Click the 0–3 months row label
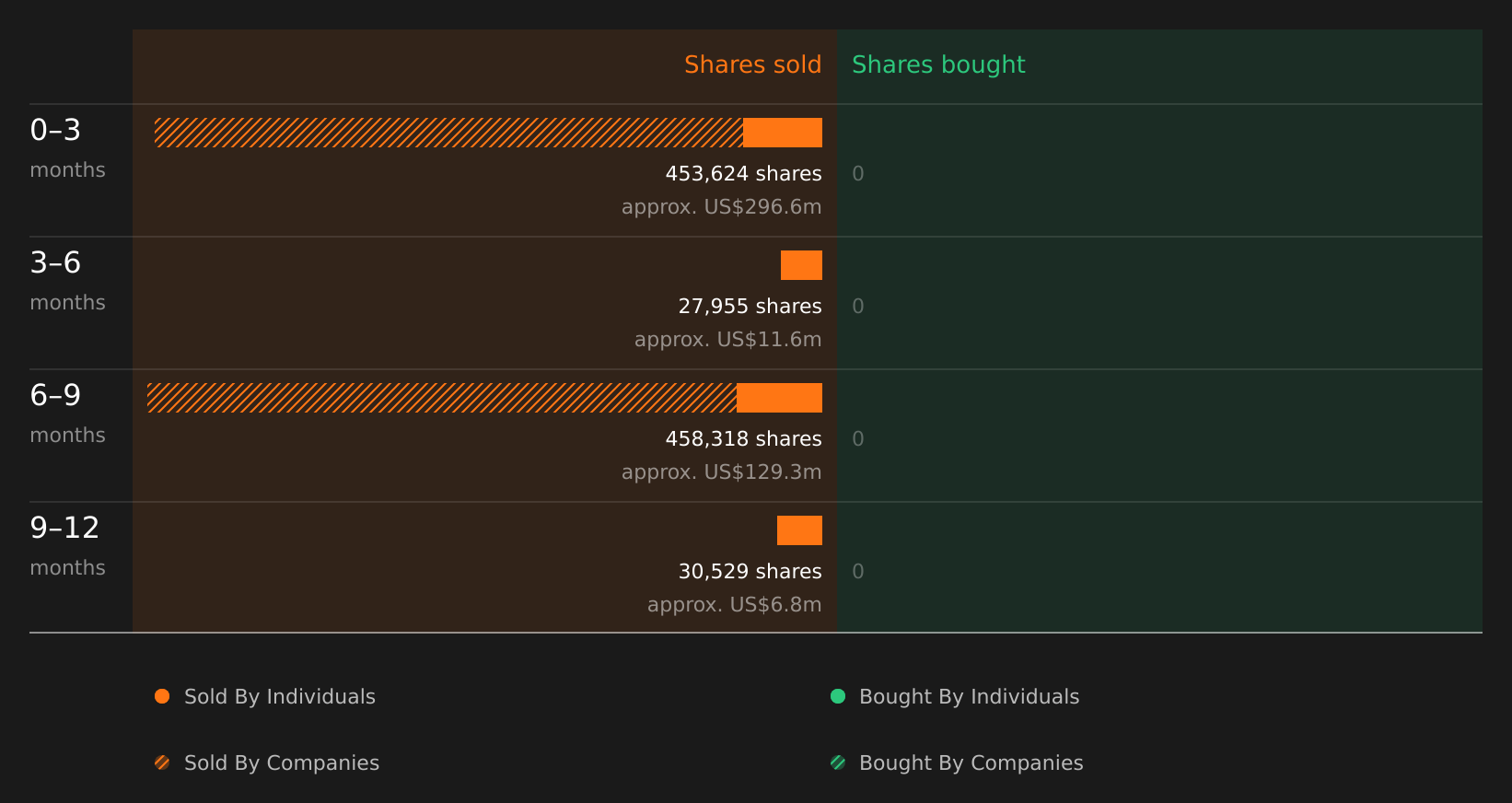This screenshot has height=803, width=1512. [67, 148]
